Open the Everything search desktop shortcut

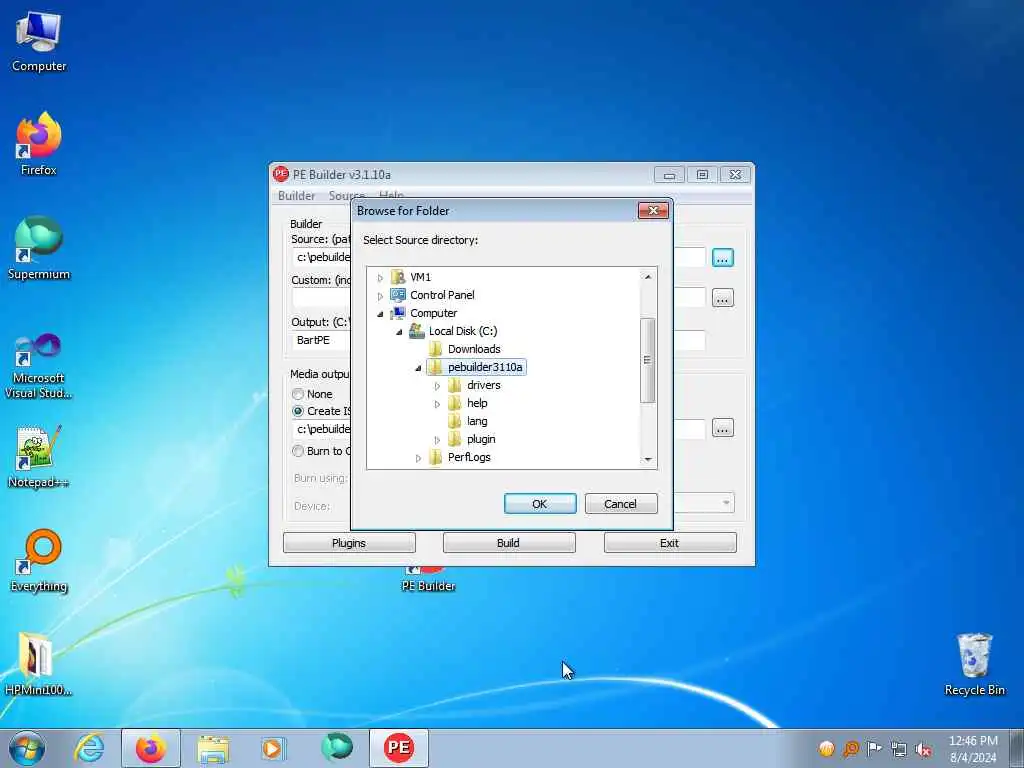click(39, 560)
